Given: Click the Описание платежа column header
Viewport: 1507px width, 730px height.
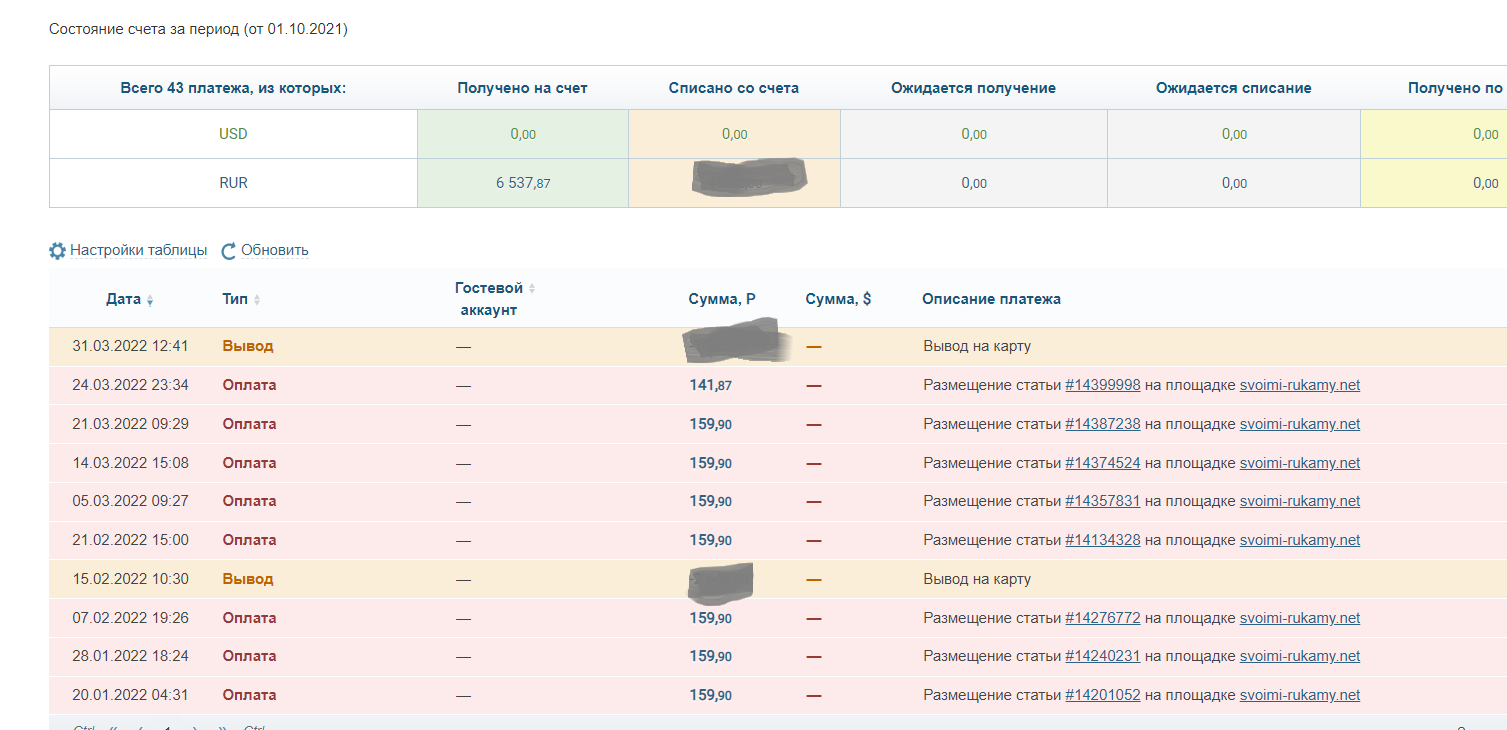Looking at the screenshot, I should 991,299.
